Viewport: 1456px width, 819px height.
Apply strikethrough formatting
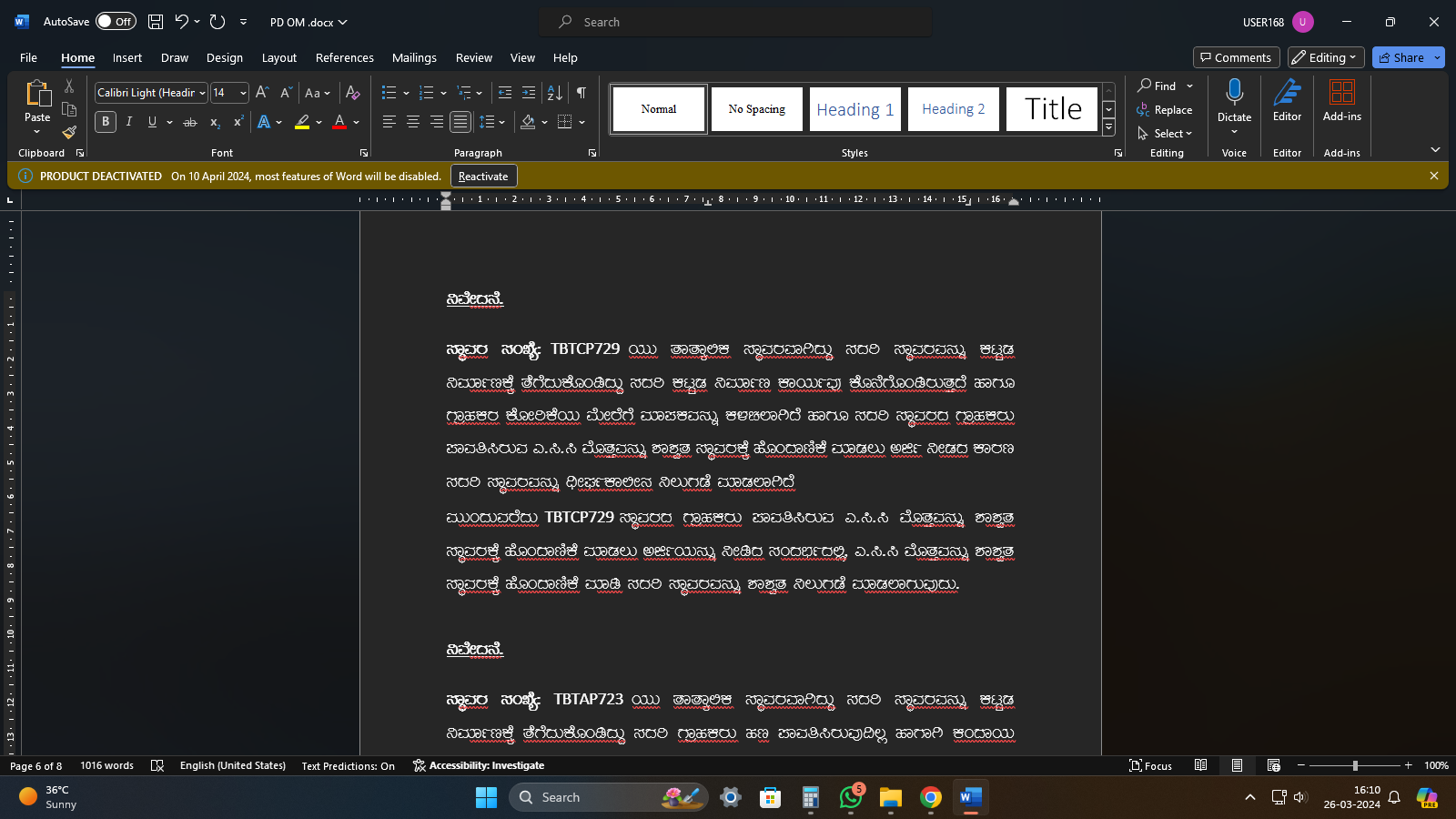click(x=190, y=122)
